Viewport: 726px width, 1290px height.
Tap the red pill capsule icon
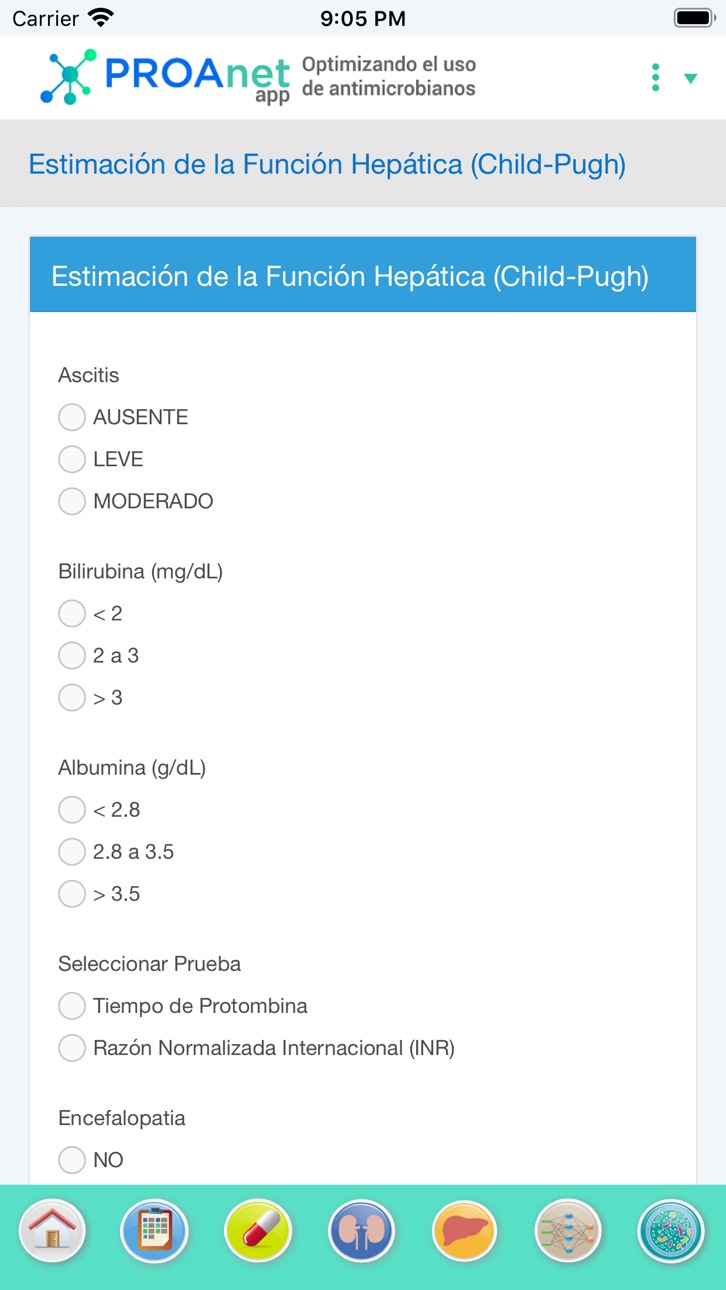pos(258,1231)
